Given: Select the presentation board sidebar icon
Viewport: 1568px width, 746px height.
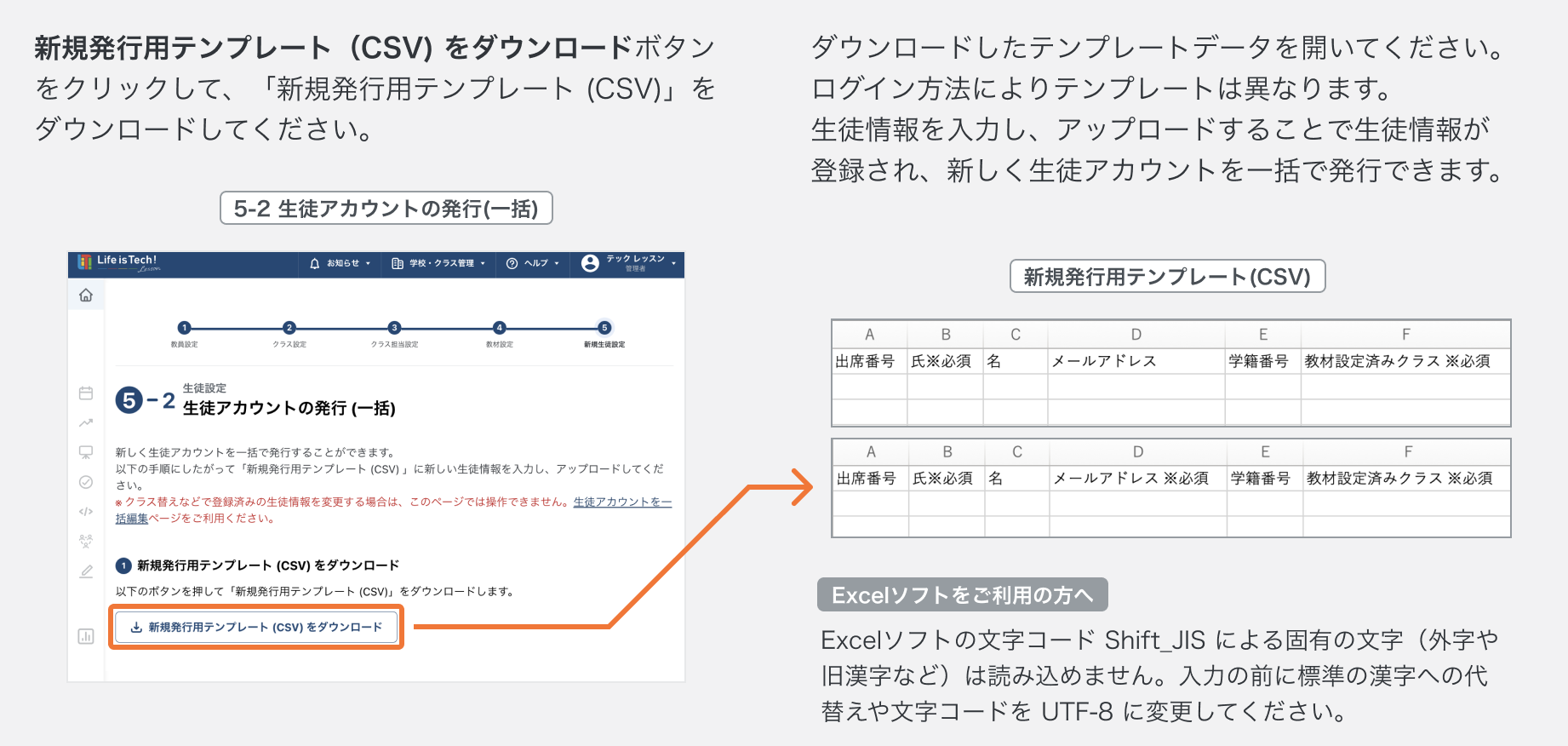Looking at the screenshot, I should pos(86,452).
